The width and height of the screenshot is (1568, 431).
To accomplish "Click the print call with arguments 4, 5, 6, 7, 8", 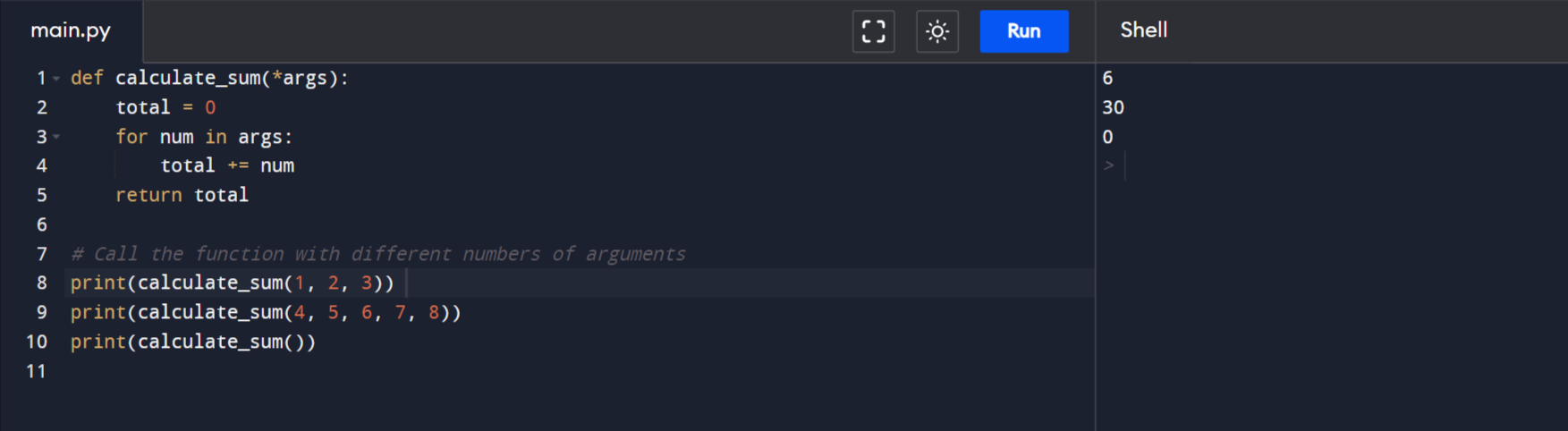I will click(x=266, y=312).
